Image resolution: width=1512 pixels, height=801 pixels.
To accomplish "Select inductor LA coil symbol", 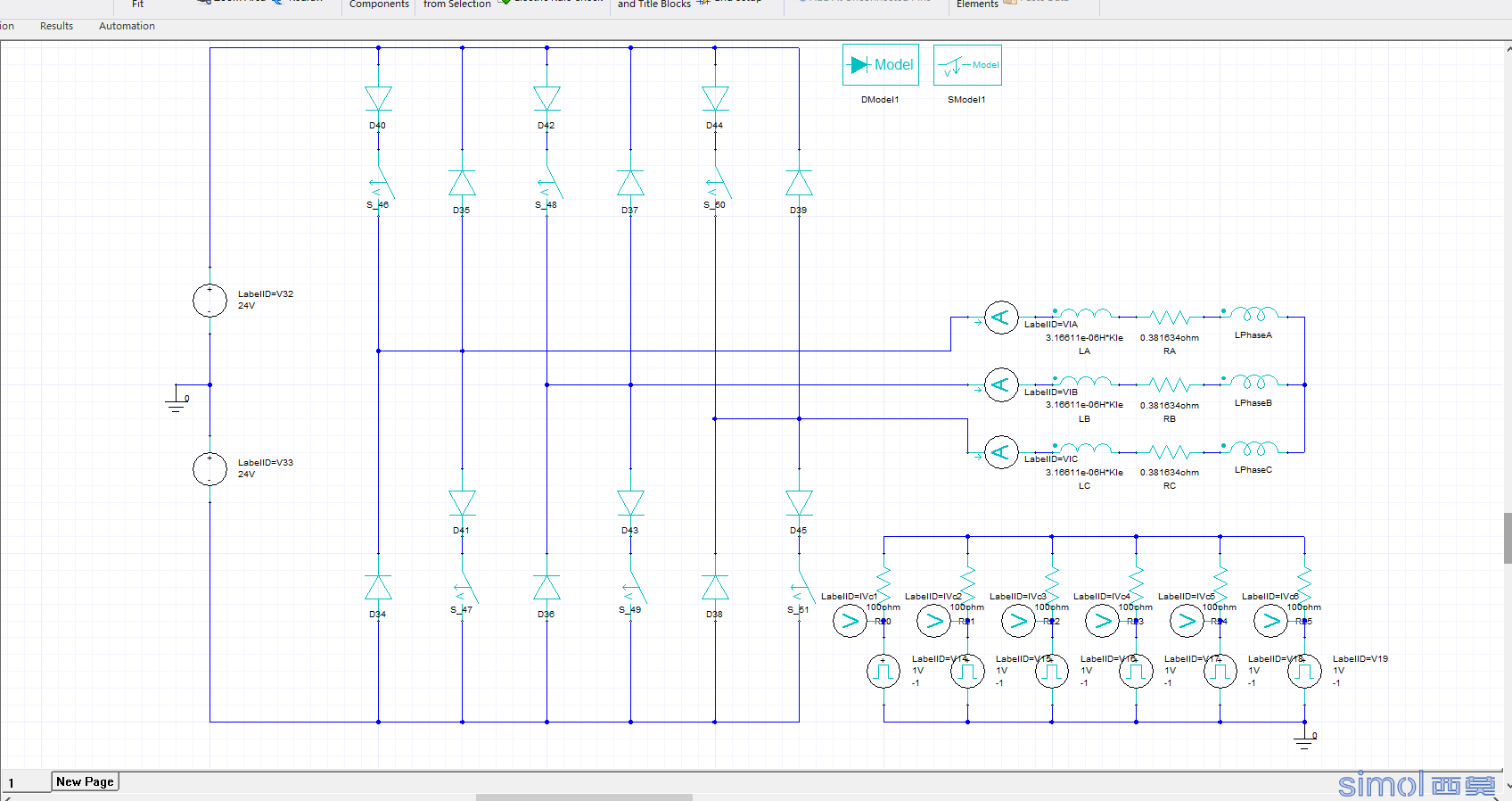I will (1084, 313).
